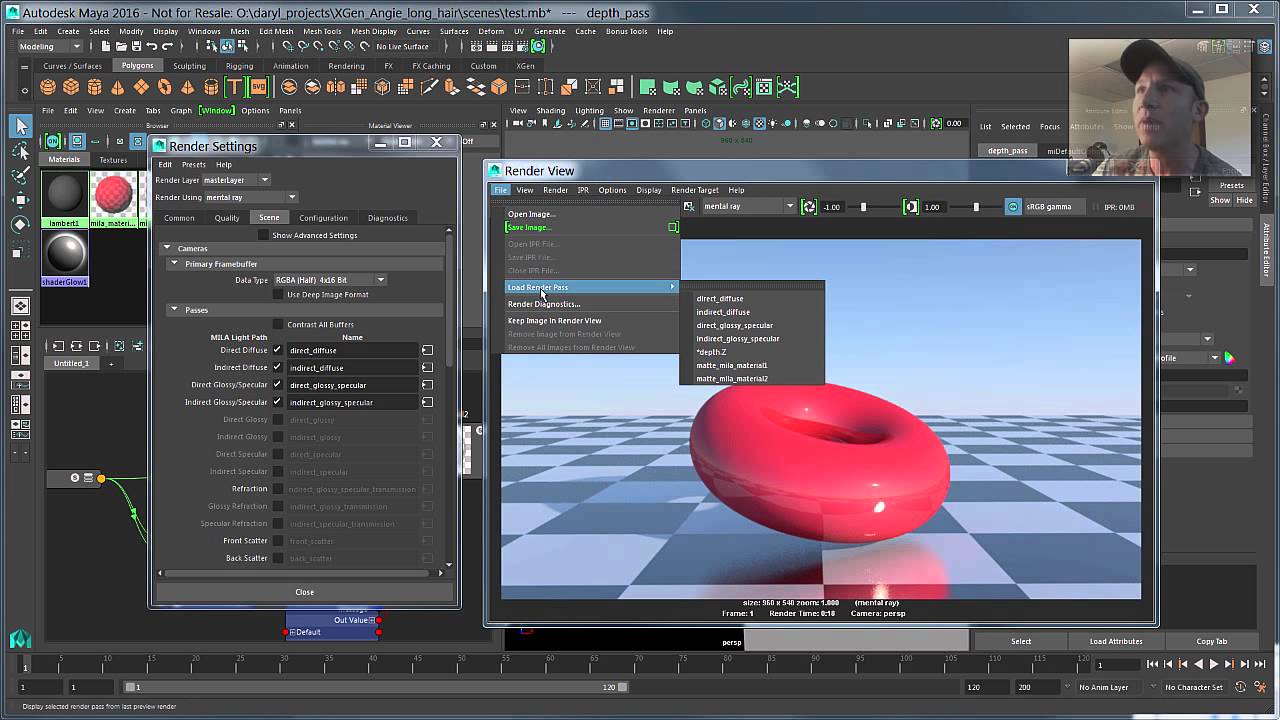Collapse the Cameras section
Screen dimensions: 1280x720
pos(167,248)
